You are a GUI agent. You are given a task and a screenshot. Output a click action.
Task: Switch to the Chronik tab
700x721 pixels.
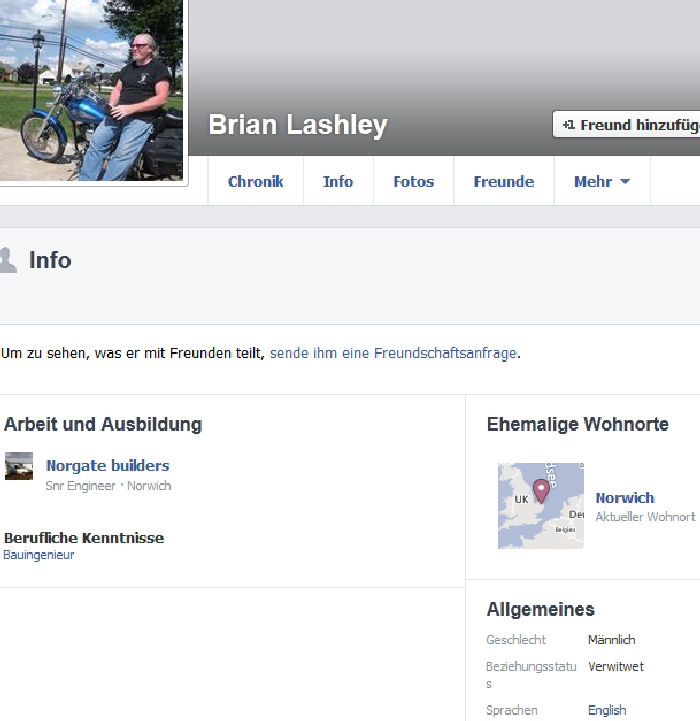tap(256, 181)
